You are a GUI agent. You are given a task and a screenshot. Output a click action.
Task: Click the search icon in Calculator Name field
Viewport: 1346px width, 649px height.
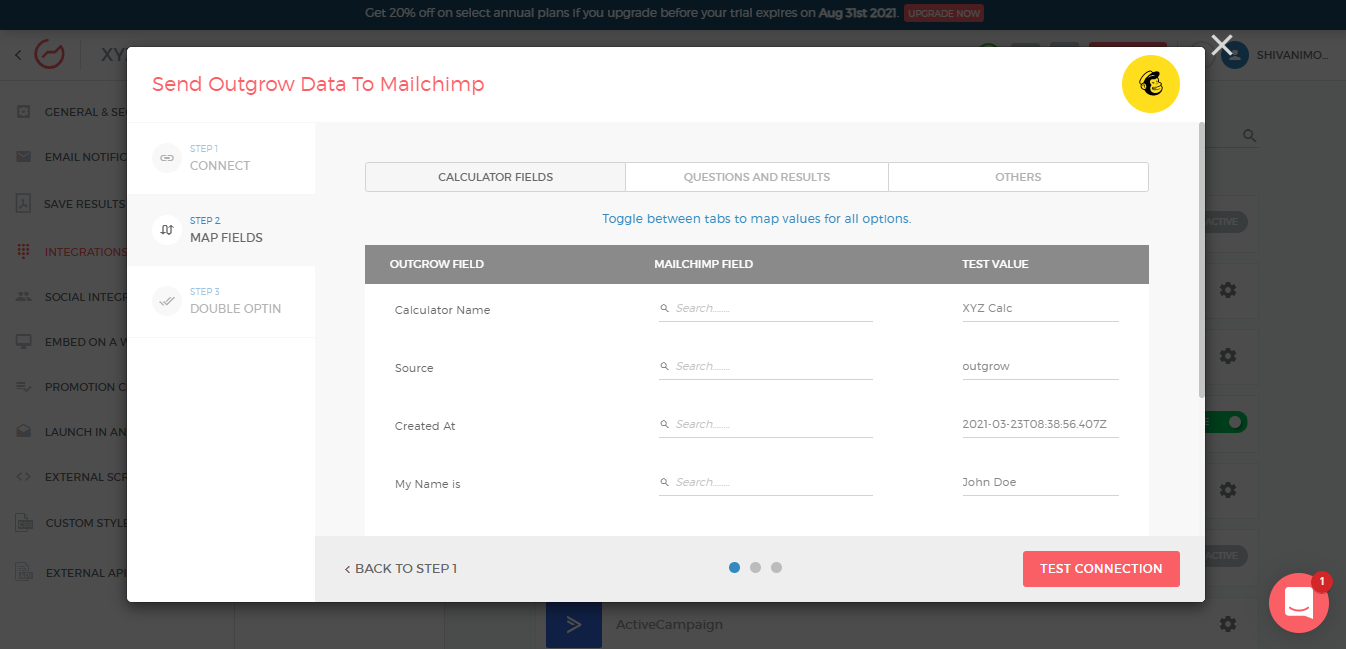[x=664, y=308]
